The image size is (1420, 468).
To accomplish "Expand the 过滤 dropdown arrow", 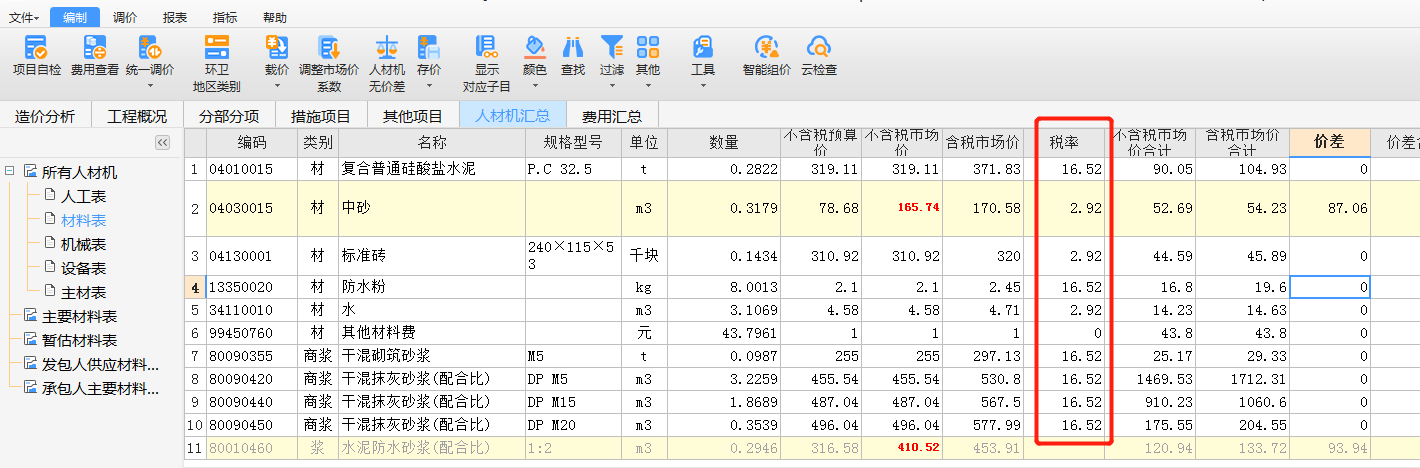I will click(x=611, y=86).
